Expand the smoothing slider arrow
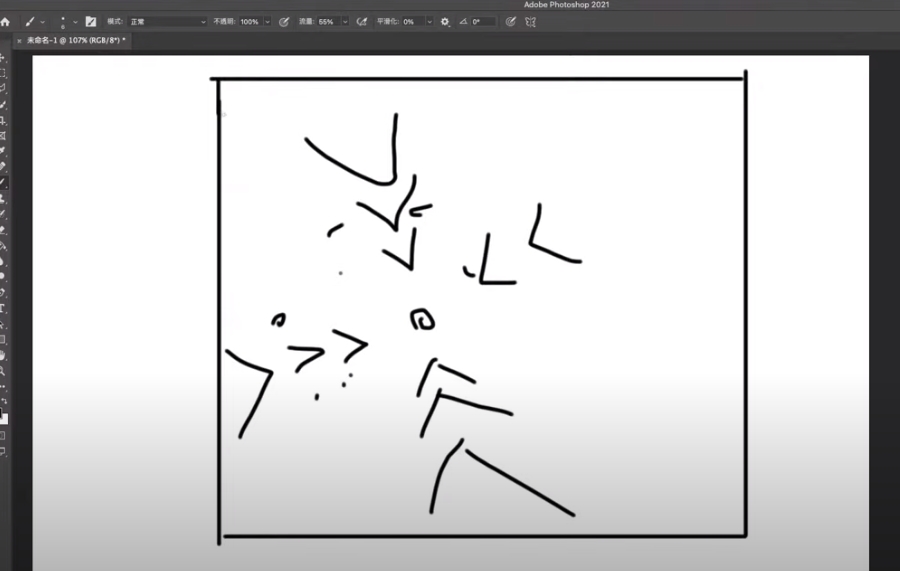The width and height of the screenshot is (900, 571). click(x=429, y=22)
